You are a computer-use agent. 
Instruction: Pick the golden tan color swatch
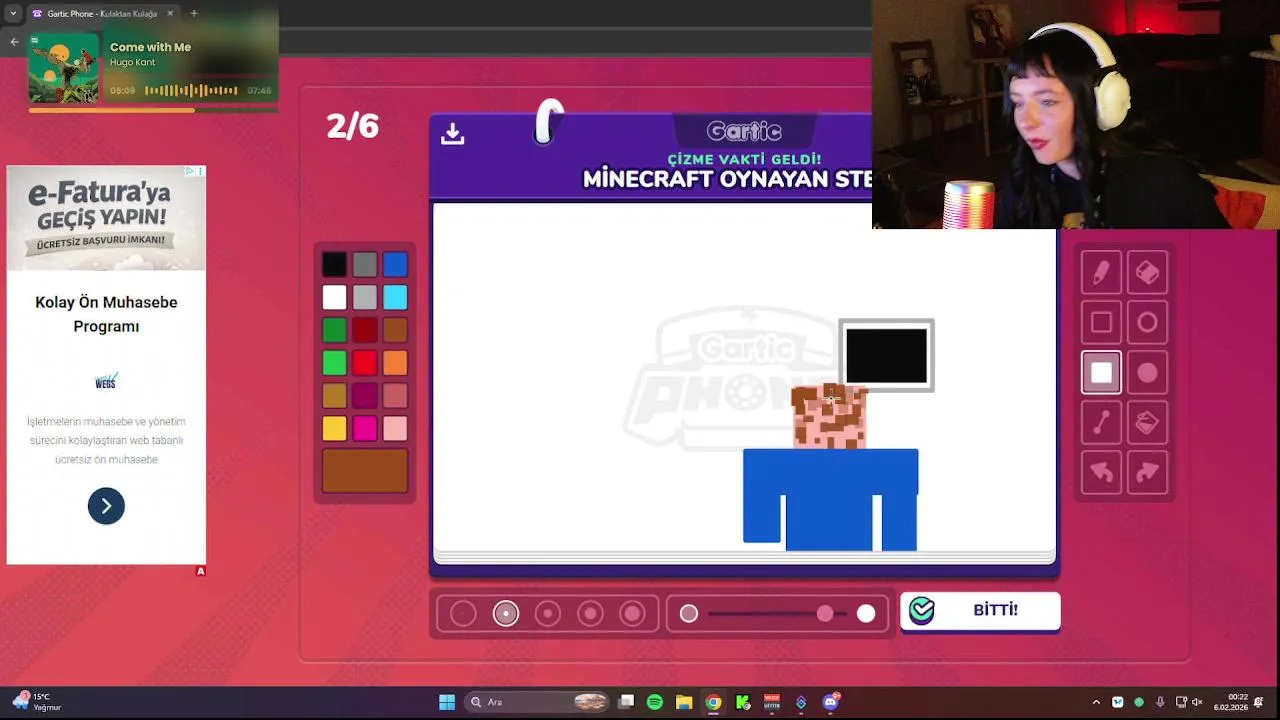pos(334,396)
